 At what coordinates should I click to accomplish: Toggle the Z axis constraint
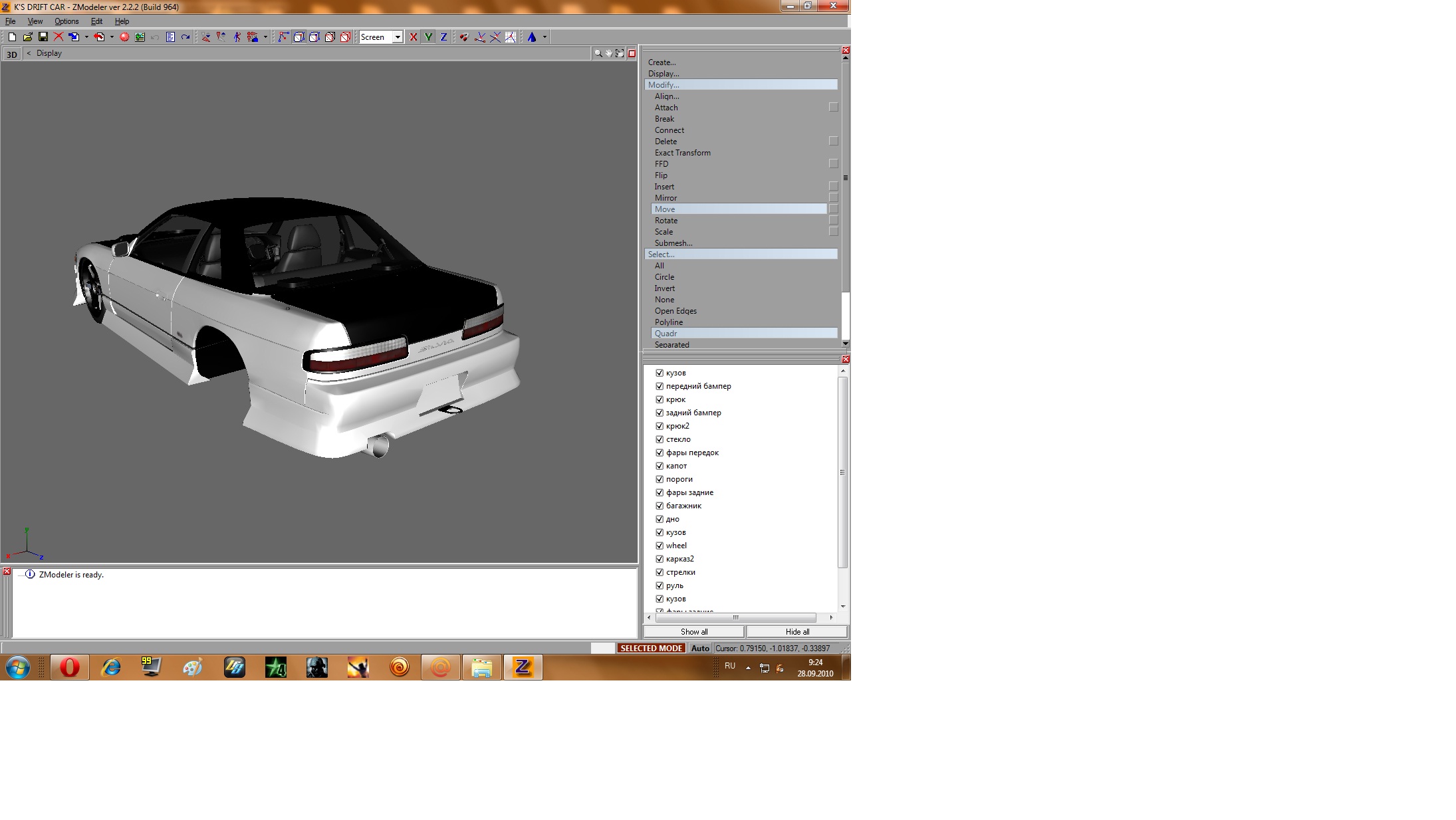click(443, 37)
